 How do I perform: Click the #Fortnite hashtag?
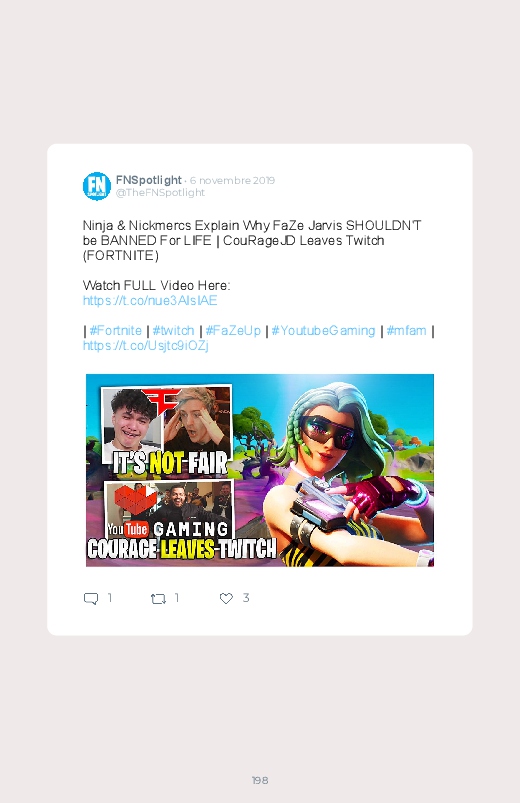pos(116,330)
